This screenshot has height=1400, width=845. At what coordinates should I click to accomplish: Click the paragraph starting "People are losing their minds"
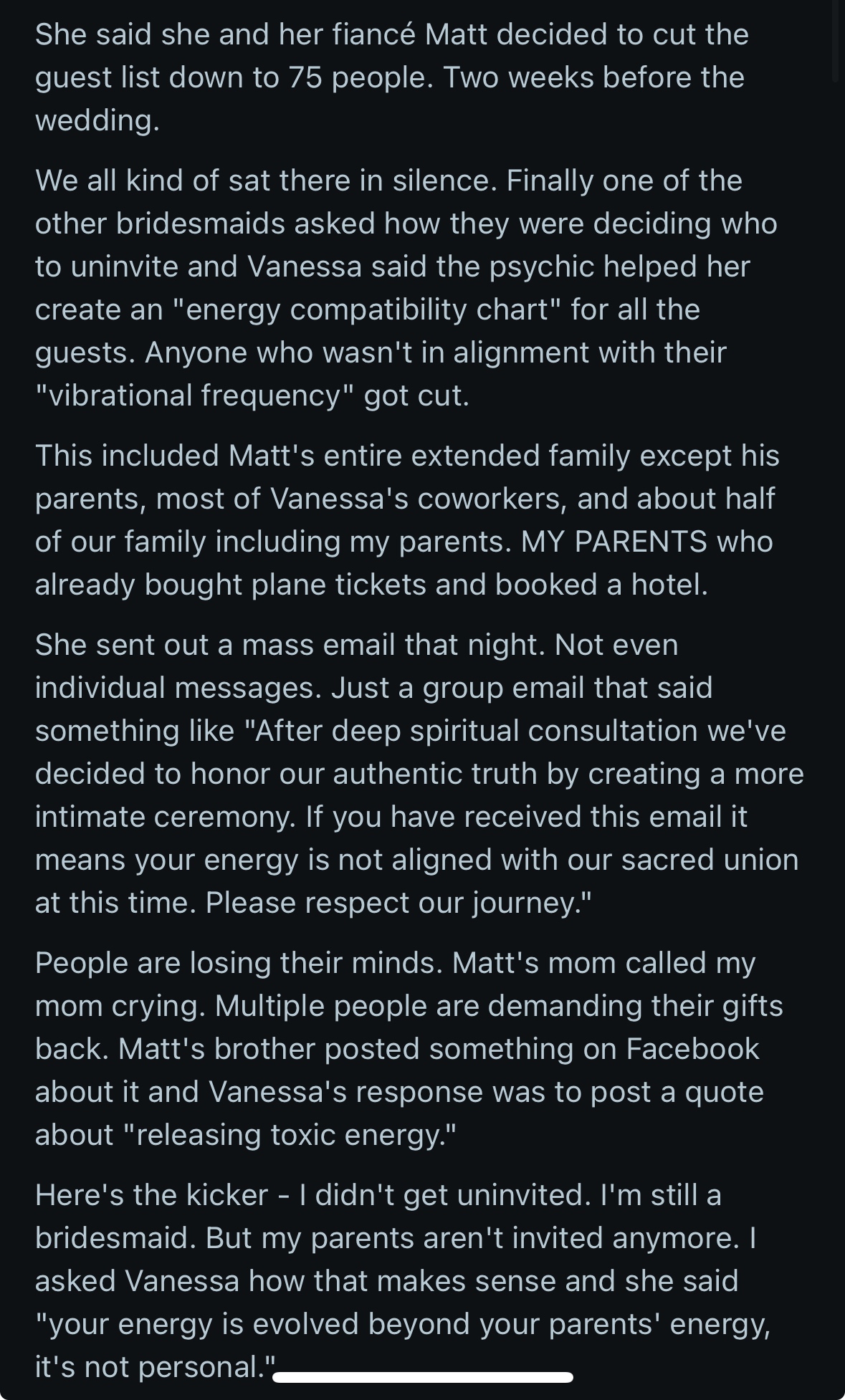click(409, 1049)
